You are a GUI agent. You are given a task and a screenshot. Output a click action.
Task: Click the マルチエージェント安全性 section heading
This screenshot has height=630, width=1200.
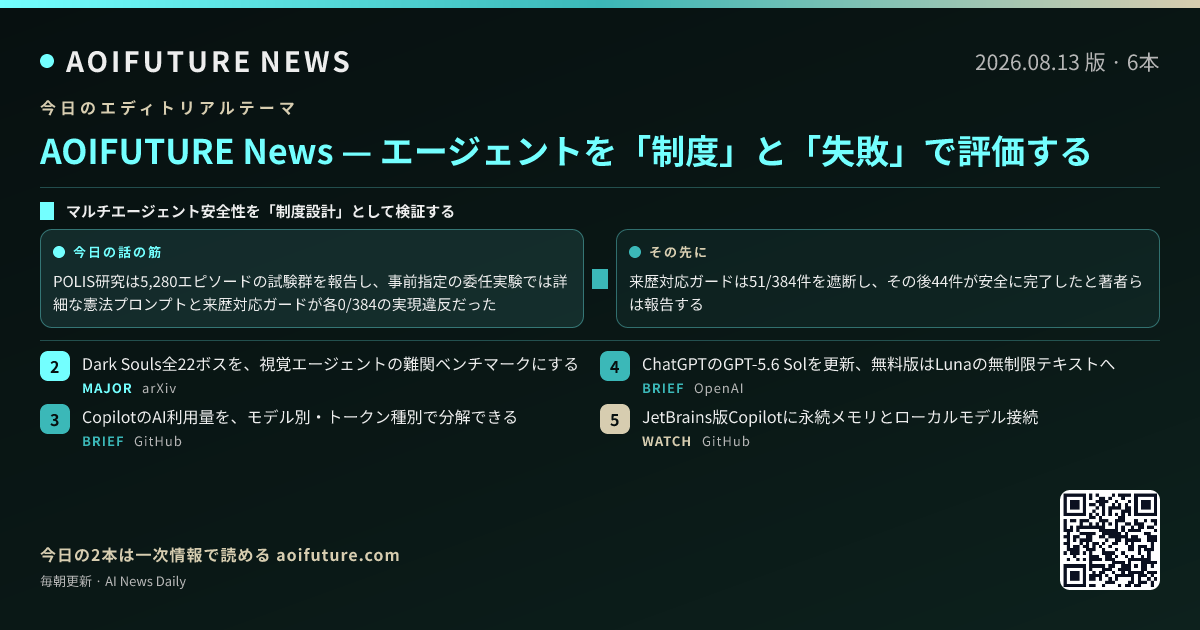pyautogui.click(x=260, y=211)
